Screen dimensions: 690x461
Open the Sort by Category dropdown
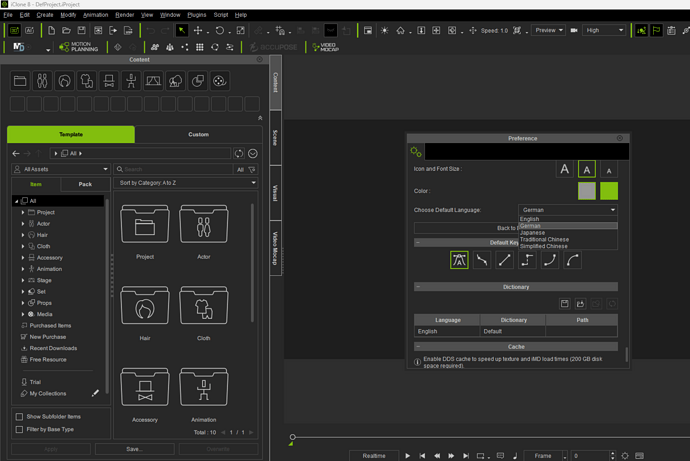click(x=186, y=183)
